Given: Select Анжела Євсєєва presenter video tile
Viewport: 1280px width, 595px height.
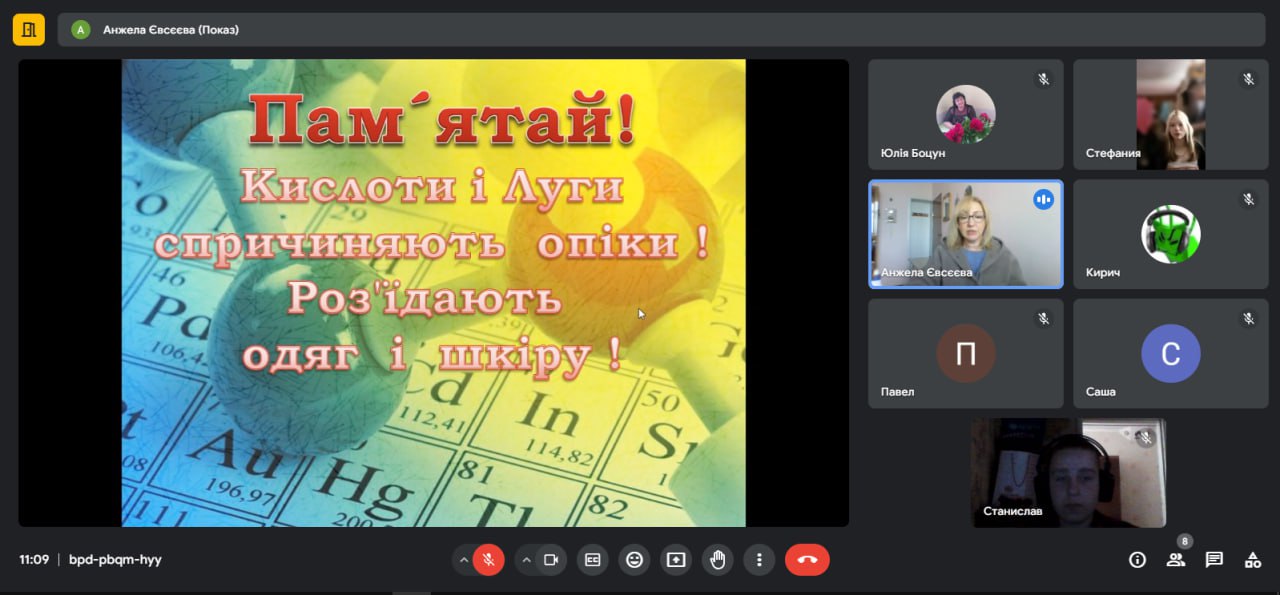Looking at the screenshot, I should 965,234.
